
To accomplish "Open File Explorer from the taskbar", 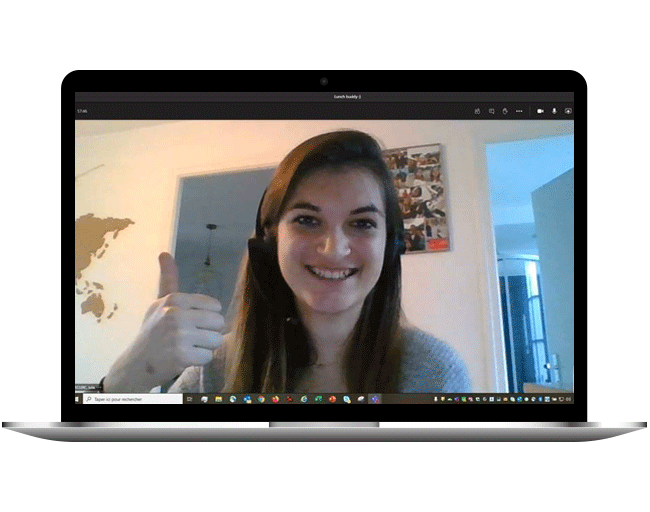I will tap(218, 399).
